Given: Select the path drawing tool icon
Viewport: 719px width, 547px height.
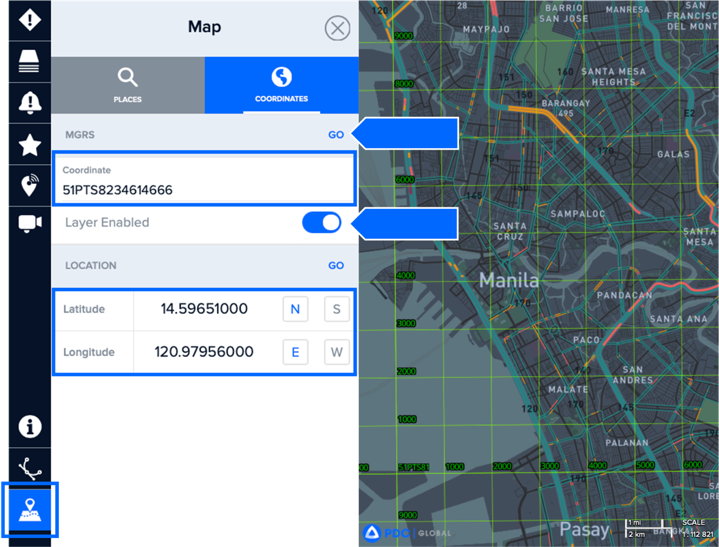Looking at the screenshot, I should pos(30,469).
